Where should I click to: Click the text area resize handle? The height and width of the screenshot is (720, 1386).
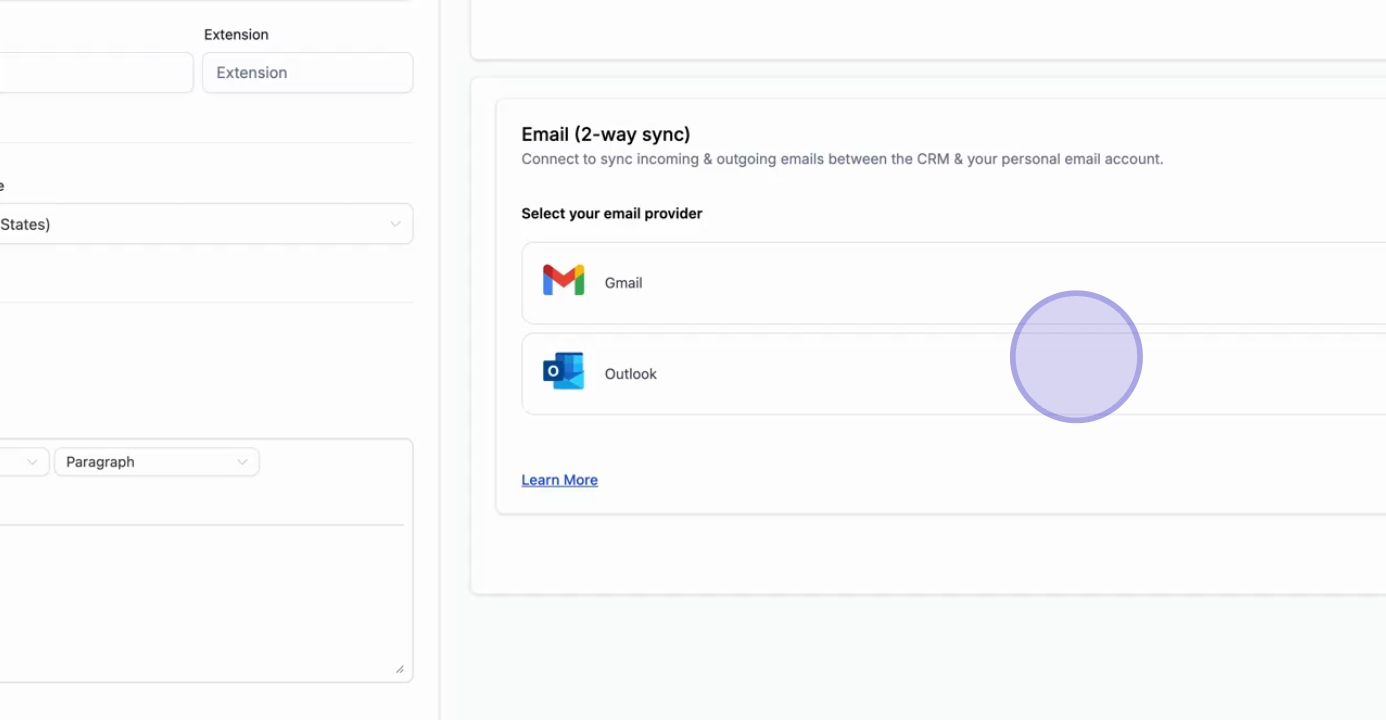(x=399, y=669)
